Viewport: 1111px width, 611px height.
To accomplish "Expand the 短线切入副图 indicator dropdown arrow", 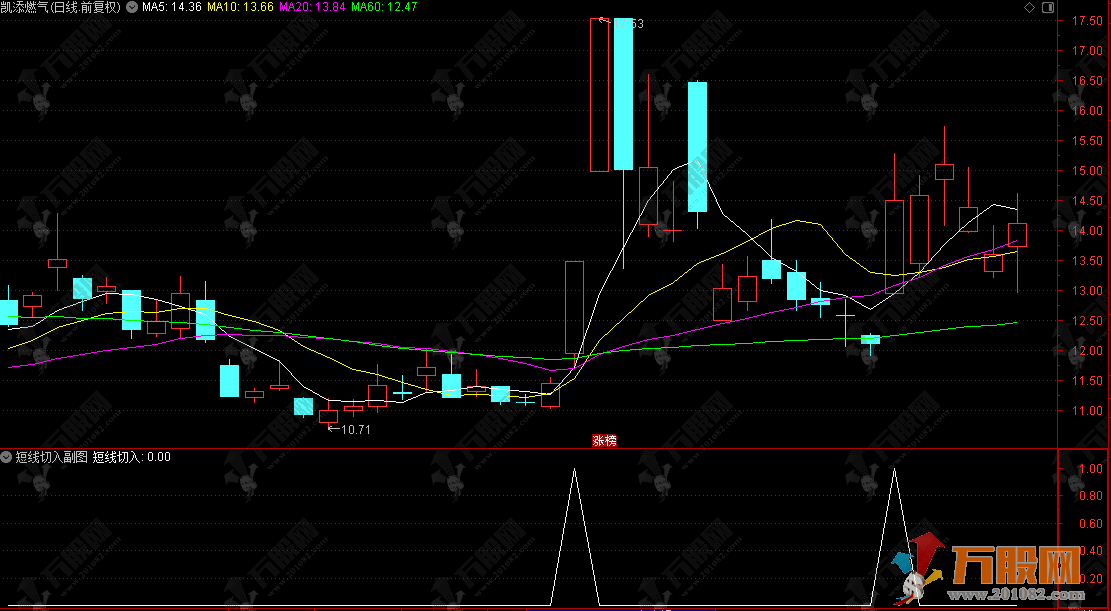I will coord(7,457).
